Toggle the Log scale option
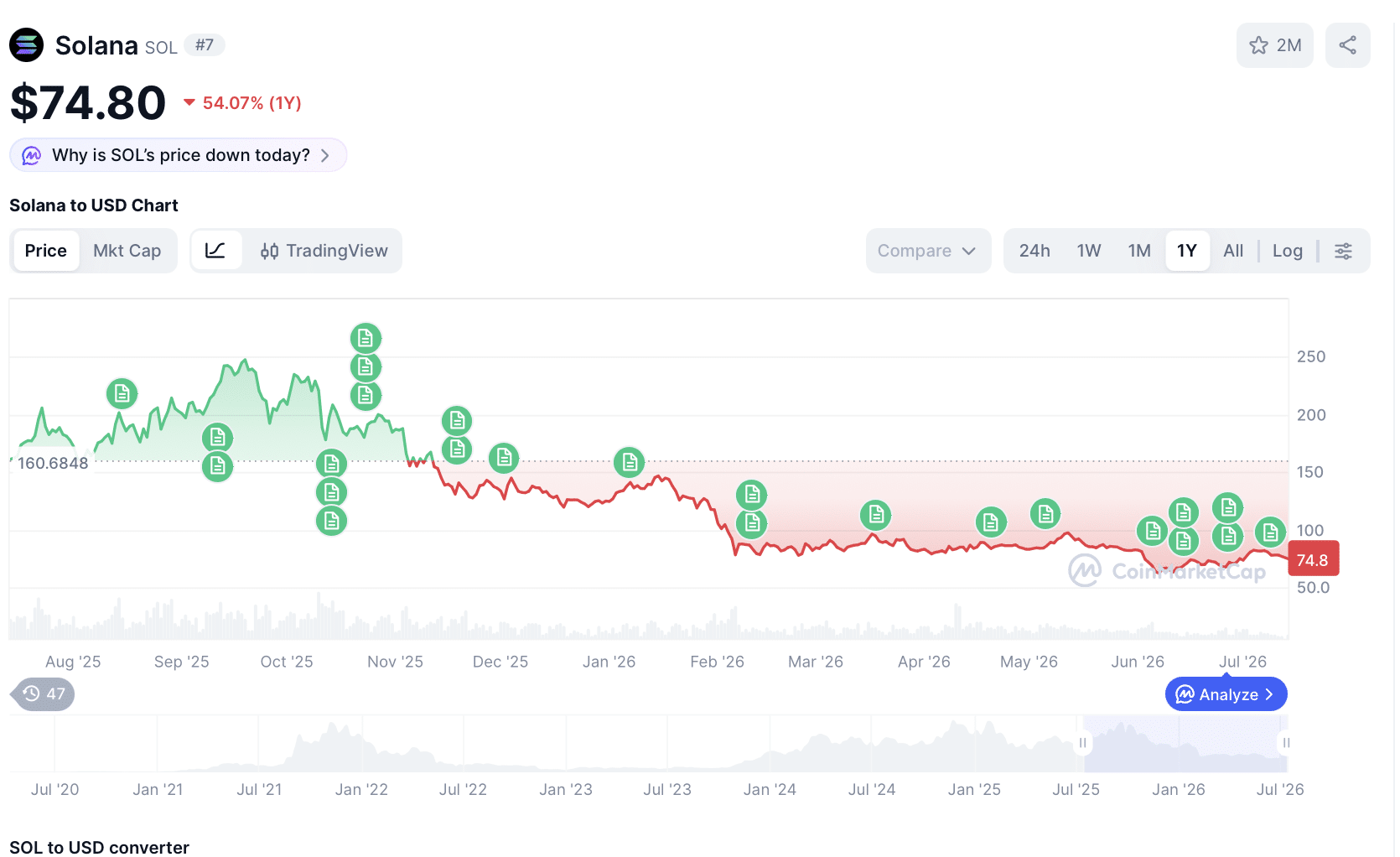Viewport: 1400px width, 857px height. [x=1287, y=251]
